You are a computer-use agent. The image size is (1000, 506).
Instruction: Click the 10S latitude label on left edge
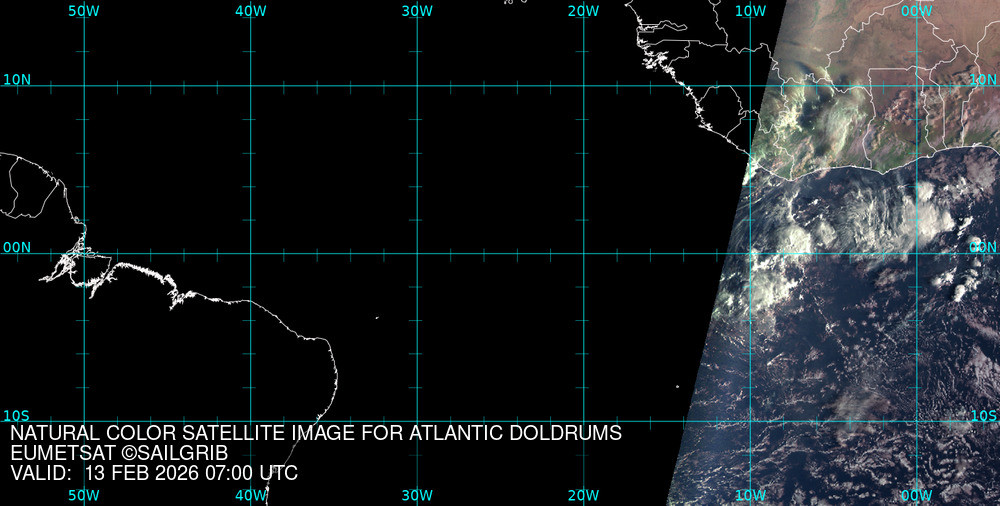tap(17, 415)
